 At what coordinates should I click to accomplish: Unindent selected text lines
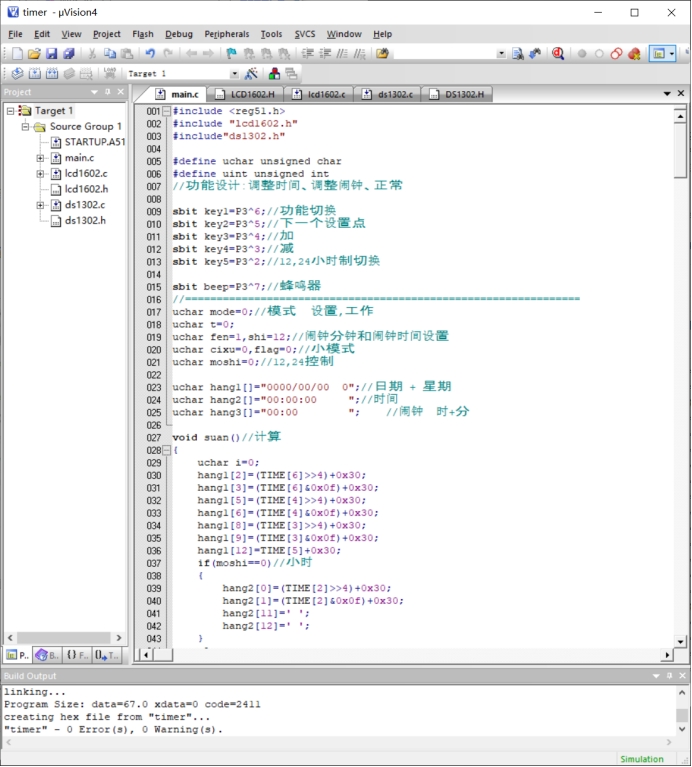tap(325, 53)
